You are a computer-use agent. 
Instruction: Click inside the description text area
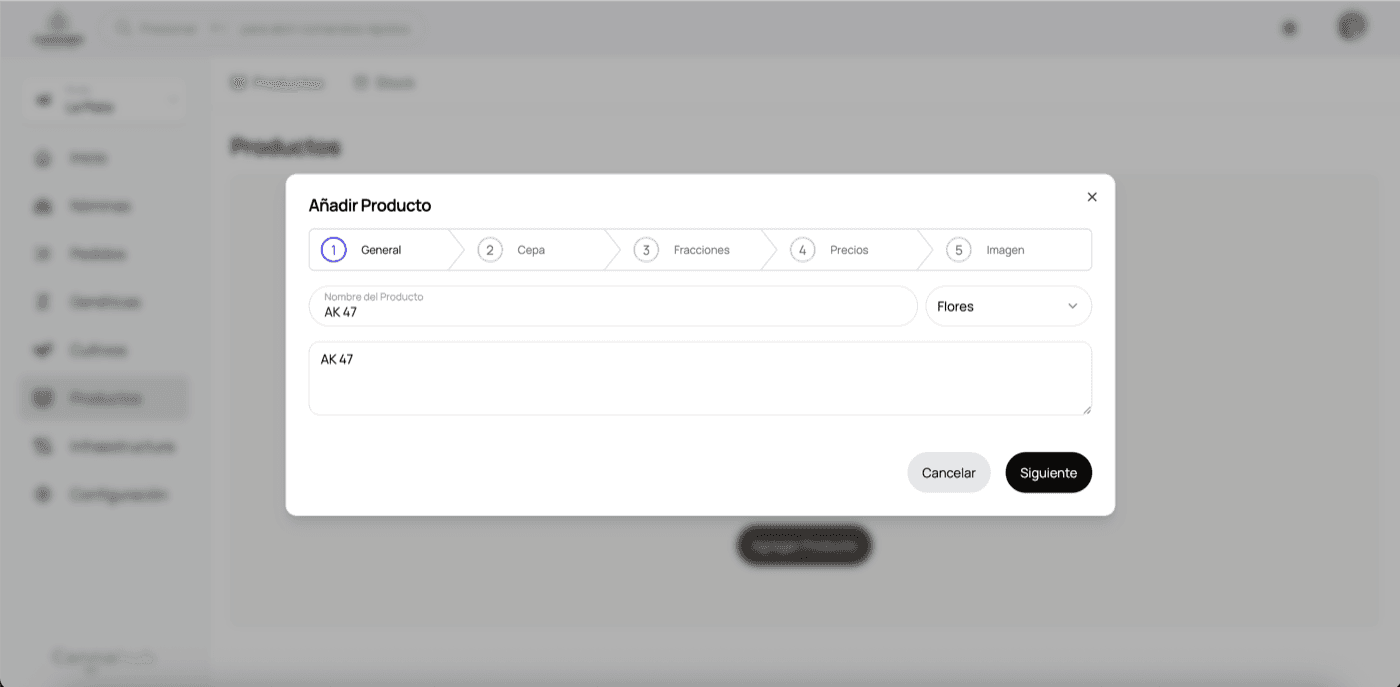[x=699, y=378]
